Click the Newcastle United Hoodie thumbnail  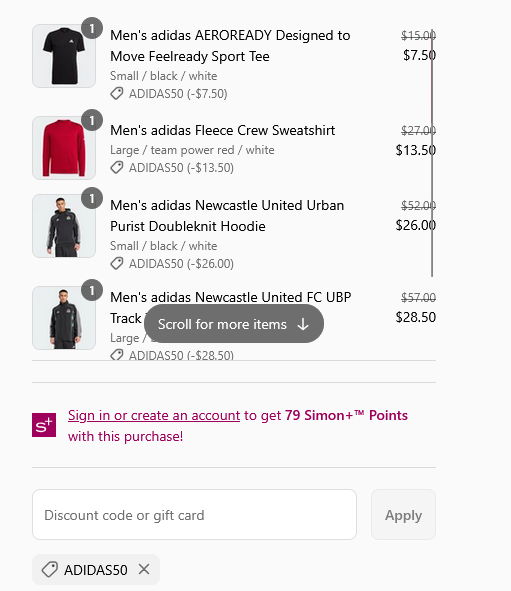click(64, 226)
